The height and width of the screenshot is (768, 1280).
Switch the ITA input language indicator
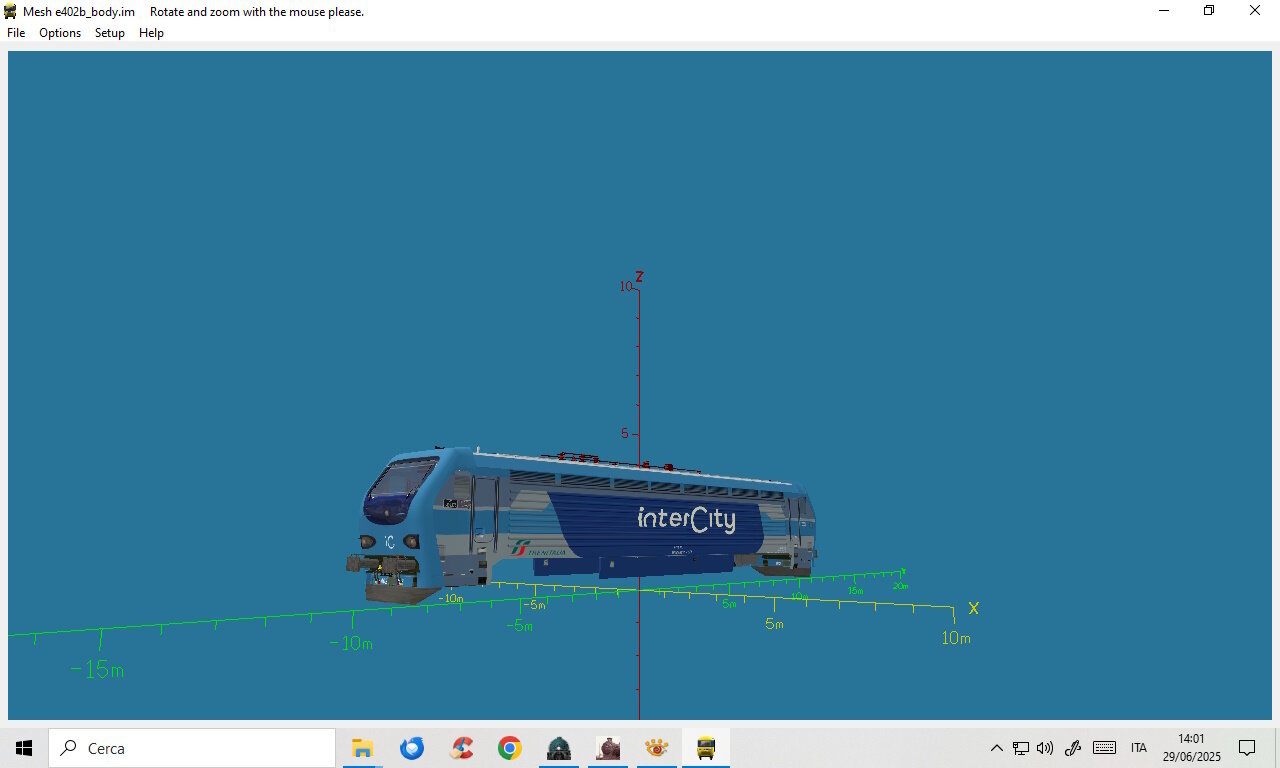click(x=1139, y=748)
